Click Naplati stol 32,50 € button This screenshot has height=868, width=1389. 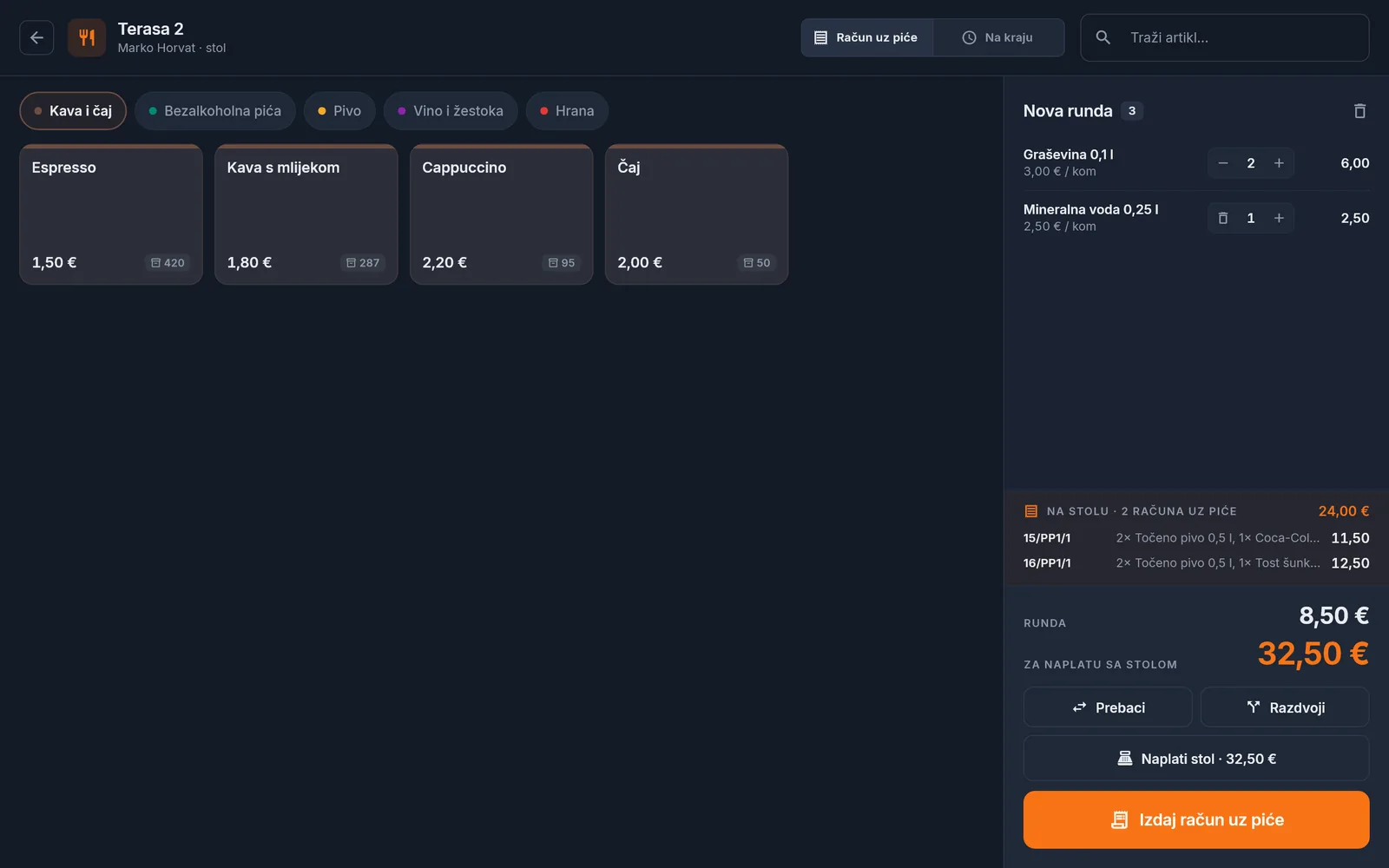(1196, 759)
